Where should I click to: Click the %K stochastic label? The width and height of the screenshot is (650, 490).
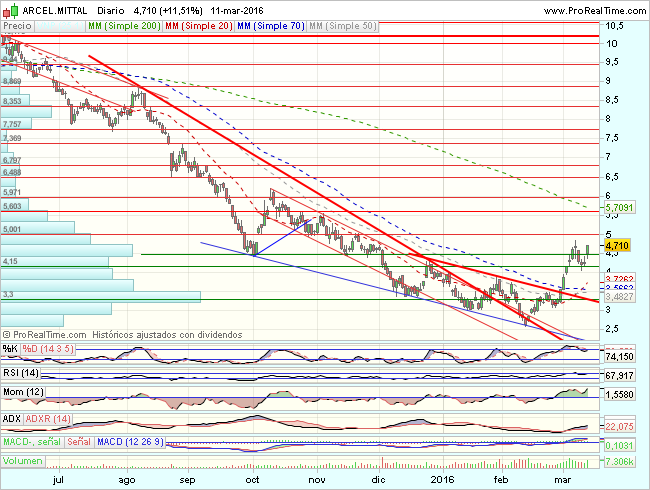tap(10, 349)
